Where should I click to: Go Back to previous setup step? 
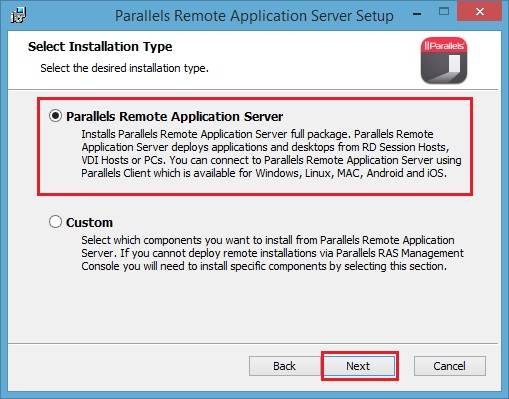[284, 366]
